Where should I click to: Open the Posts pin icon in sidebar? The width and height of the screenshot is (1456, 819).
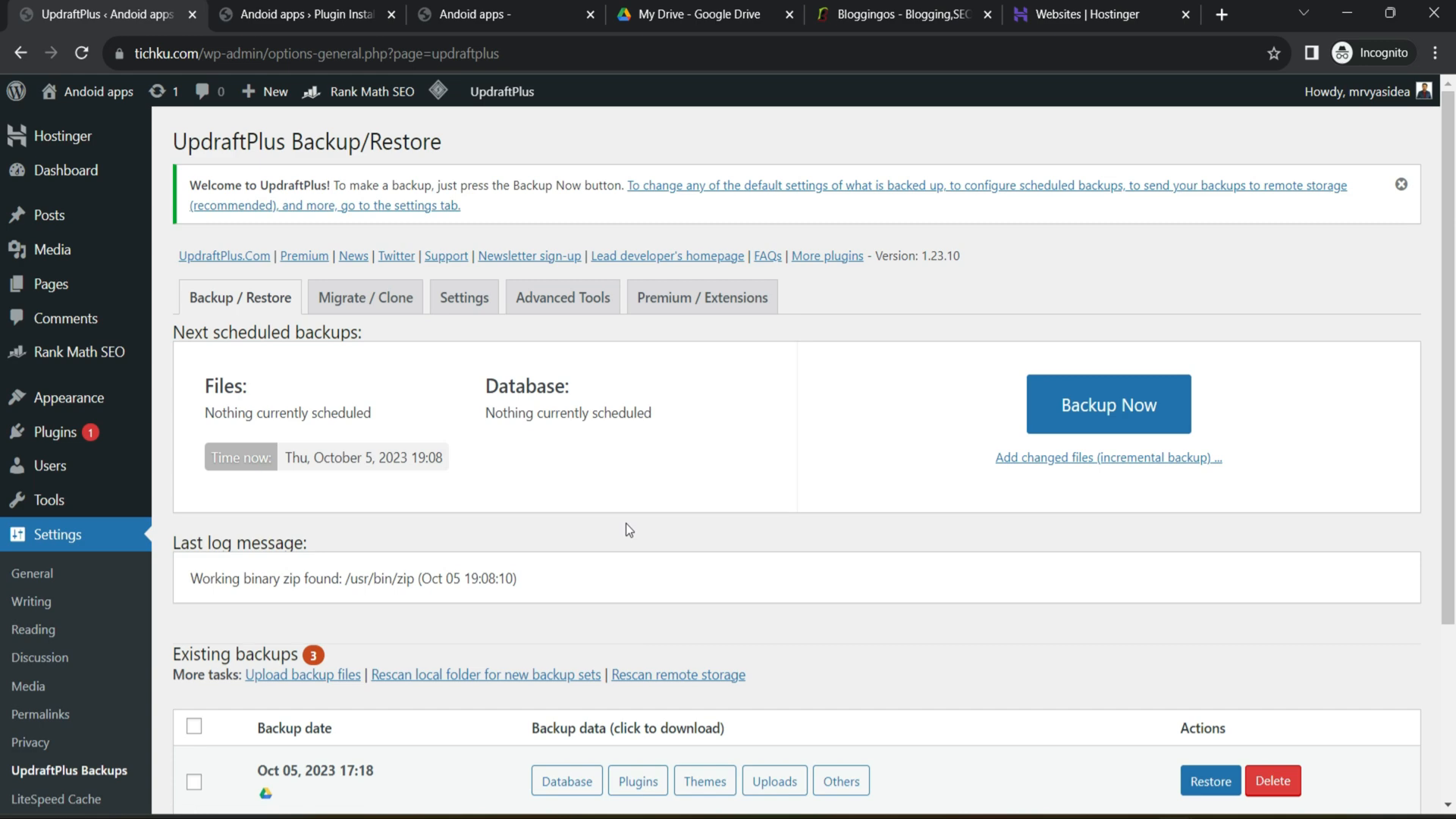(17, 215)
